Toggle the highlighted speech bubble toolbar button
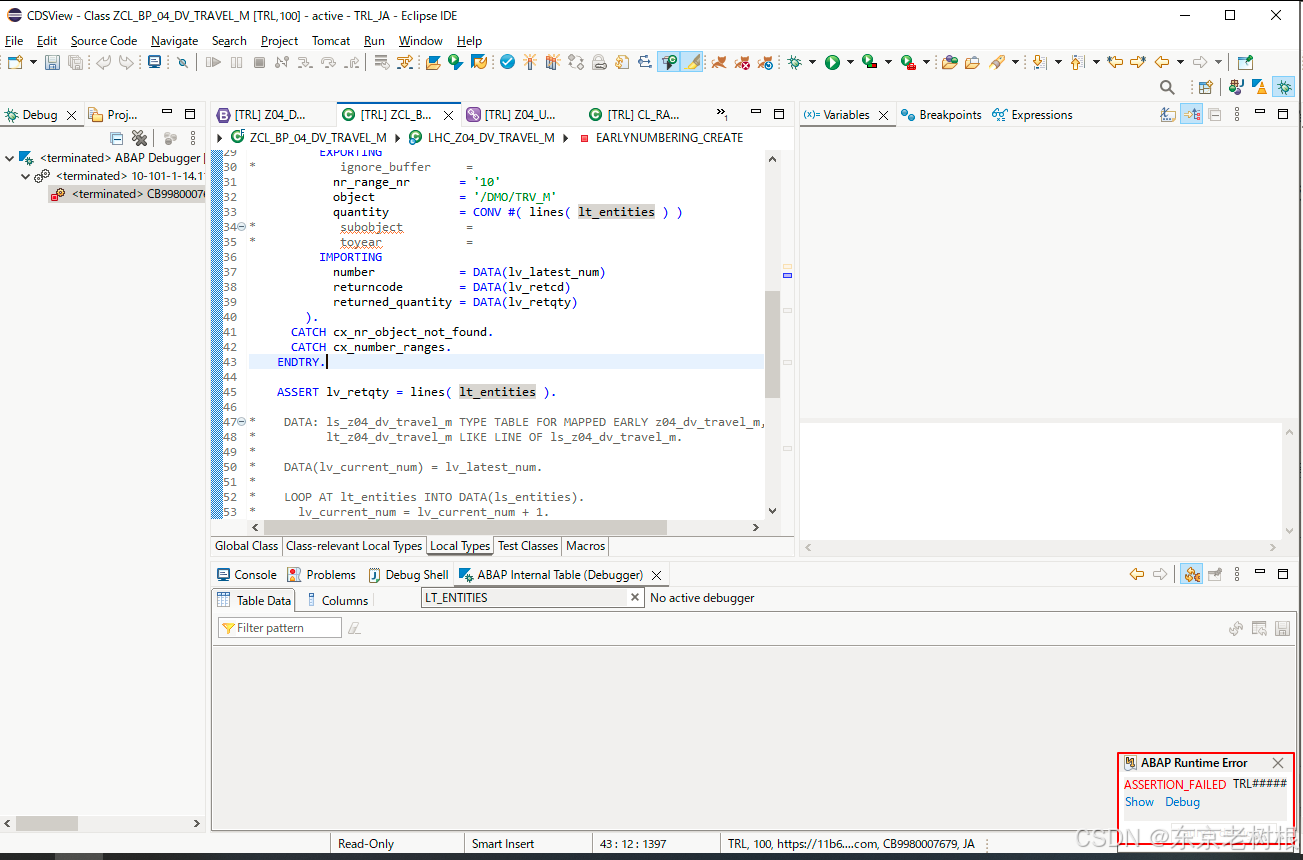Screen dimensions: 1303x860 click(668, 62)
